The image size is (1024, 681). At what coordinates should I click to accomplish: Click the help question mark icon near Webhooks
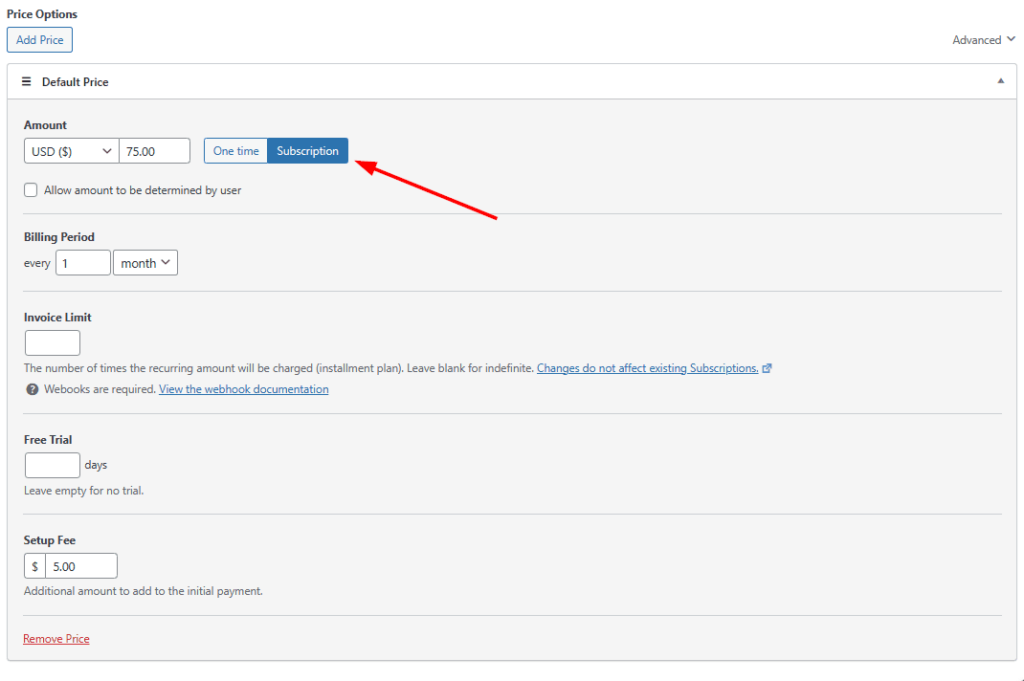click(32, 389)
